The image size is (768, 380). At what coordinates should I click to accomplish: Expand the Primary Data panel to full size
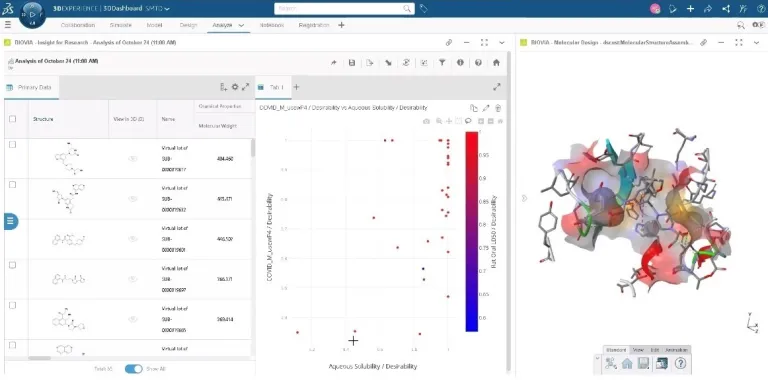coord(245,87)
